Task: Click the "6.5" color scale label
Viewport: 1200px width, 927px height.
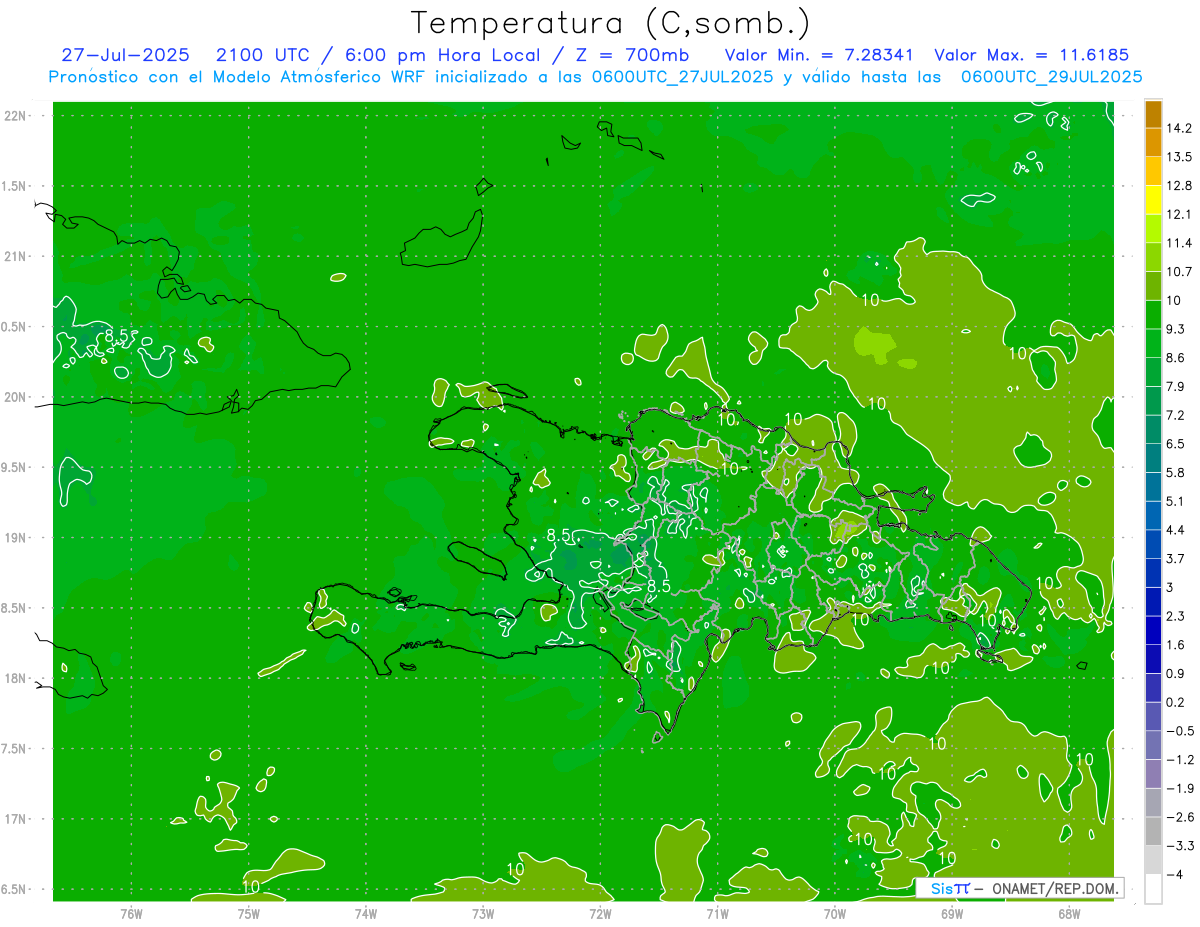Action: 1176,444
